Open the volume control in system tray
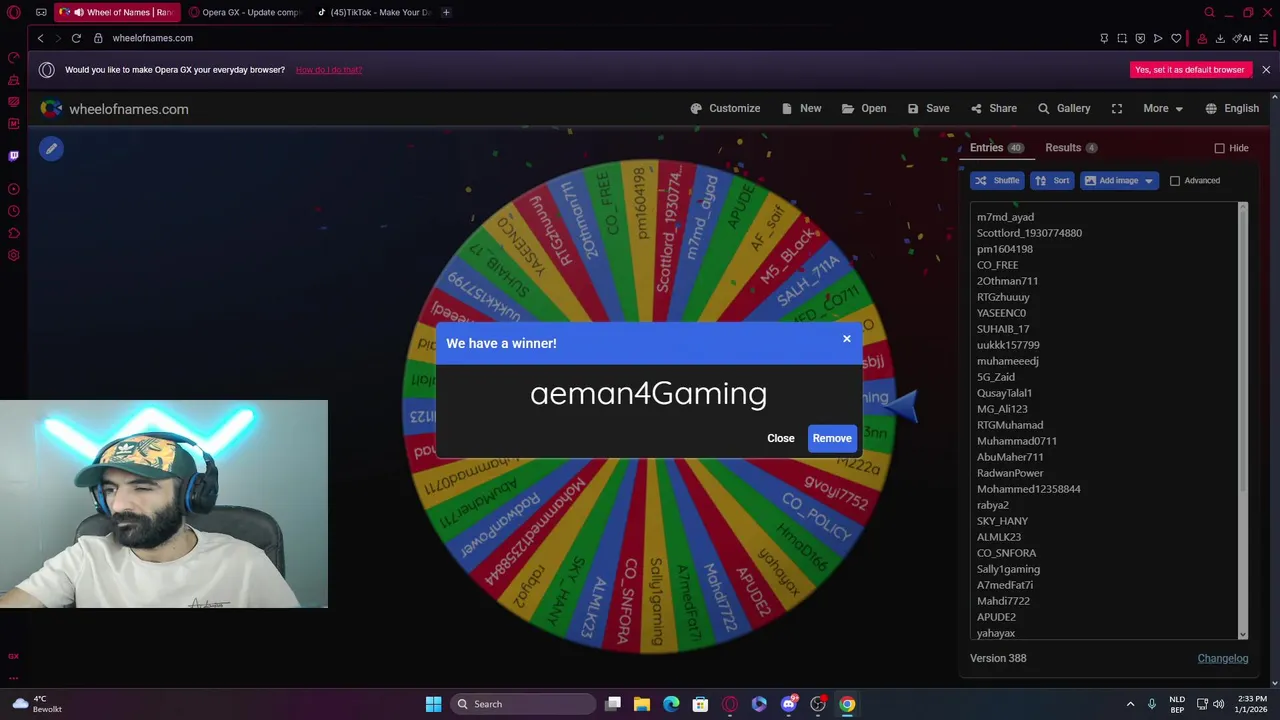This screenshot has width=1280, height=720. (1218, 704)
